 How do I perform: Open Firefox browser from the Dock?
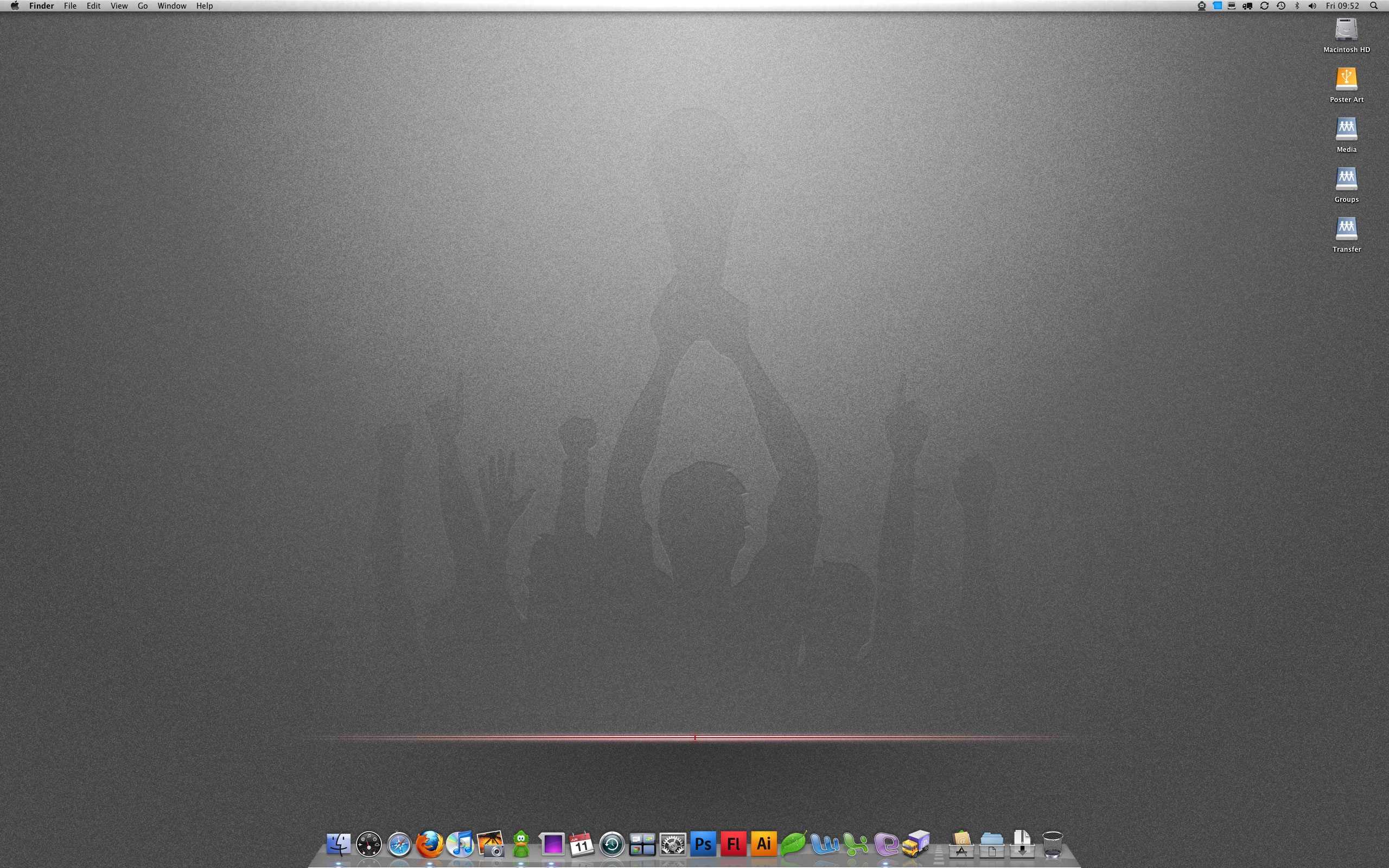click(429, 844)
